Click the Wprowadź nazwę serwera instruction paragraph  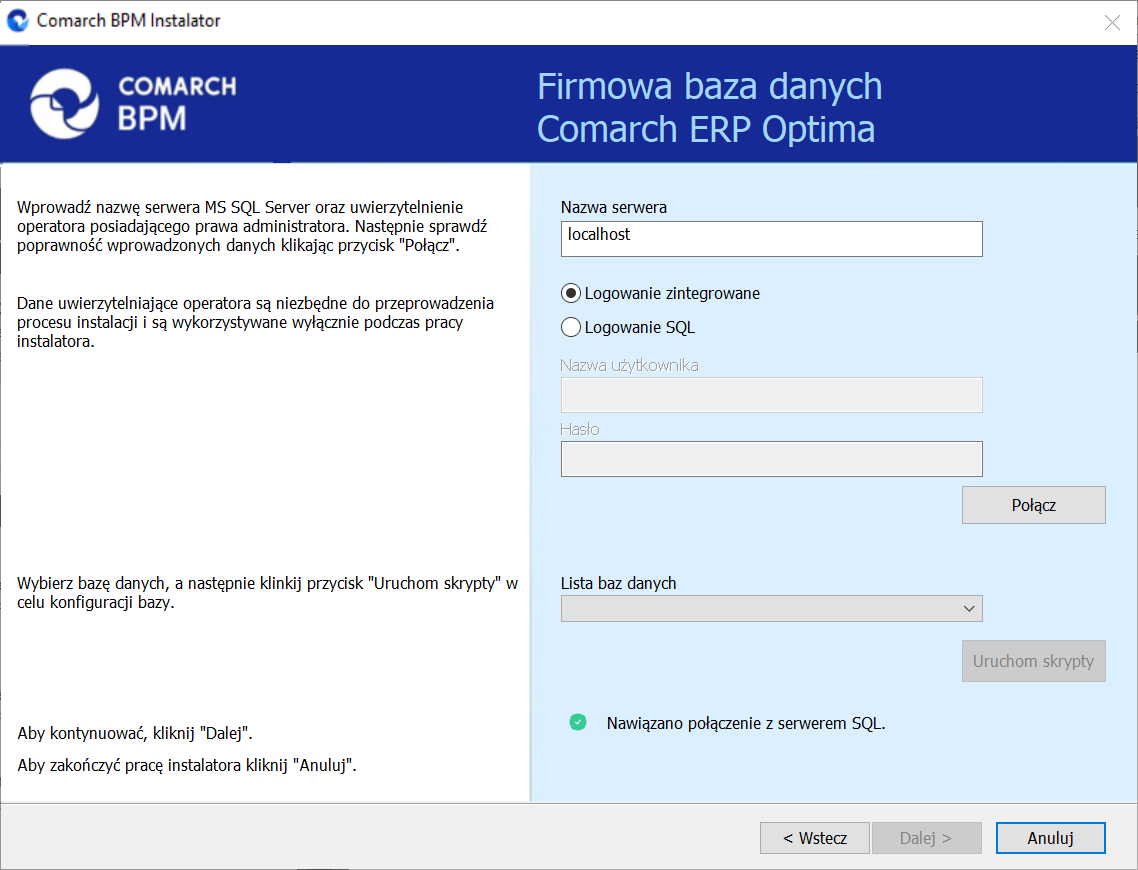253,226
